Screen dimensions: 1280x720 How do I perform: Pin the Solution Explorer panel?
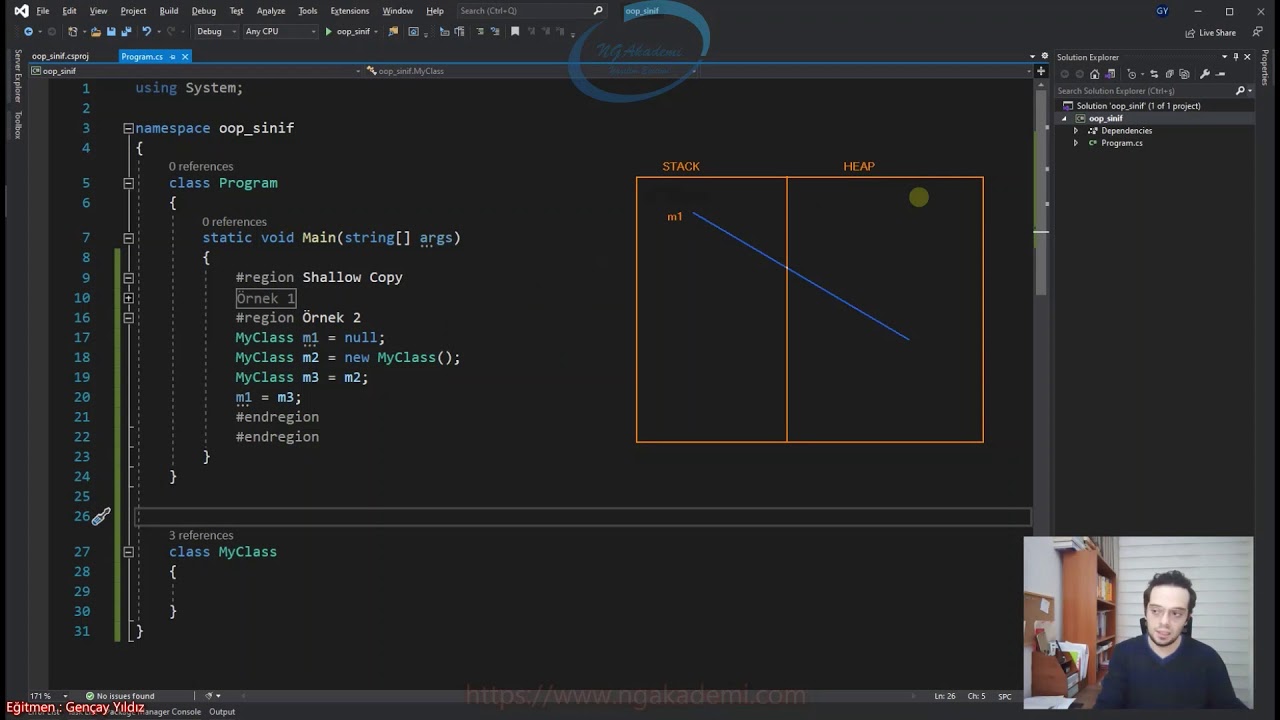pos(1236,57)
